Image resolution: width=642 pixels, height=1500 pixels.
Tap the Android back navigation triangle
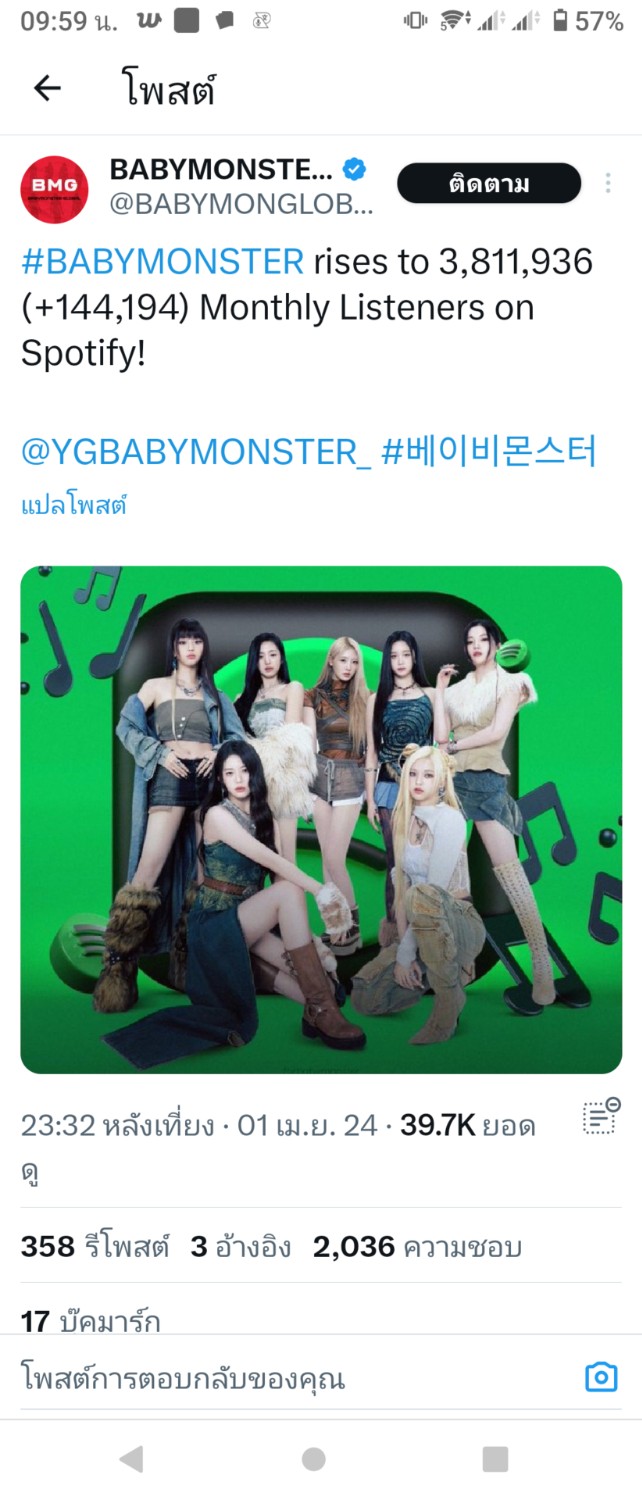(131, 1459)
